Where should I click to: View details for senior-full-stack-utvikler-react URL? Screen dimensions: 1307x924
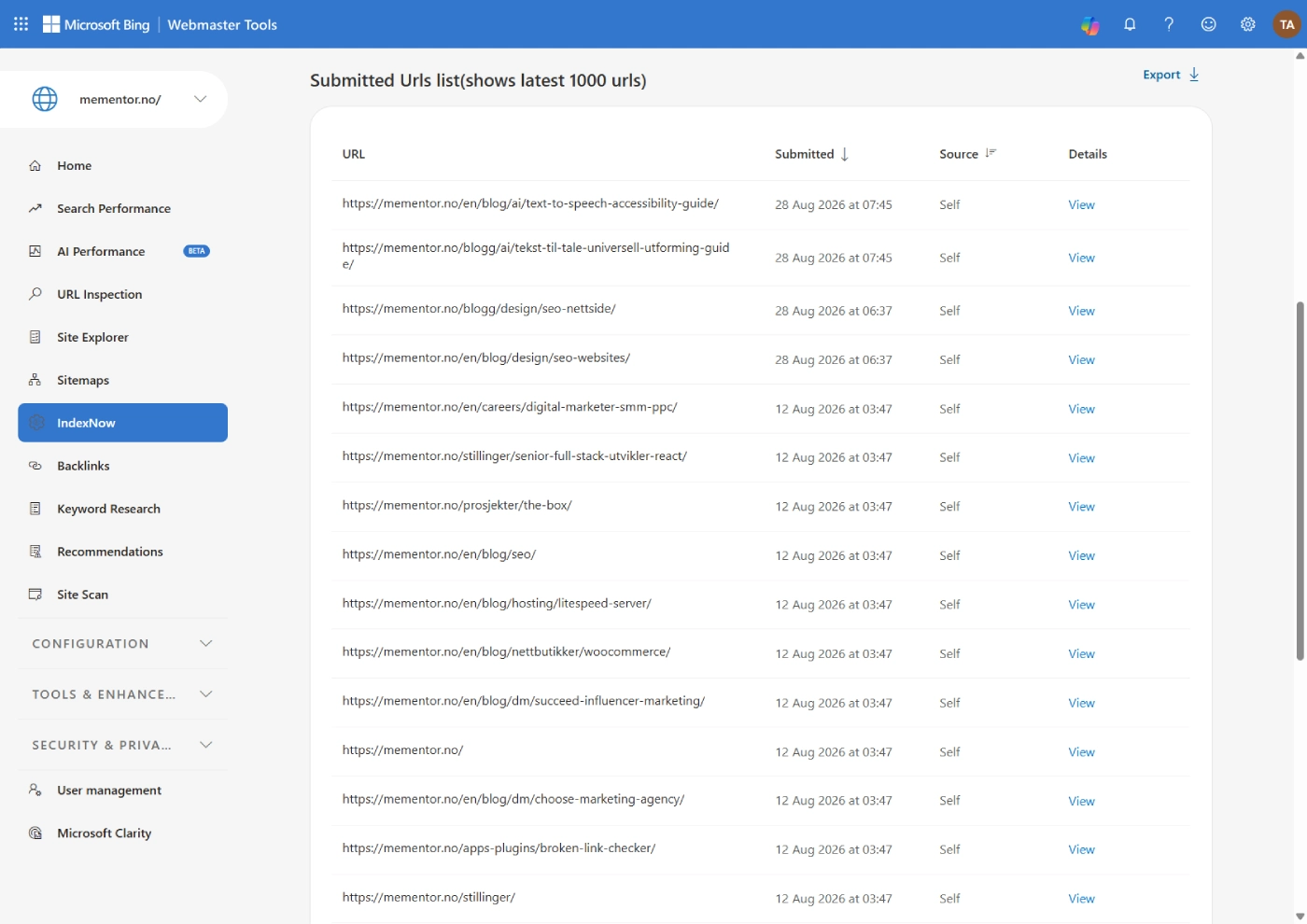pyautogui.click(x=1081, y=457)
